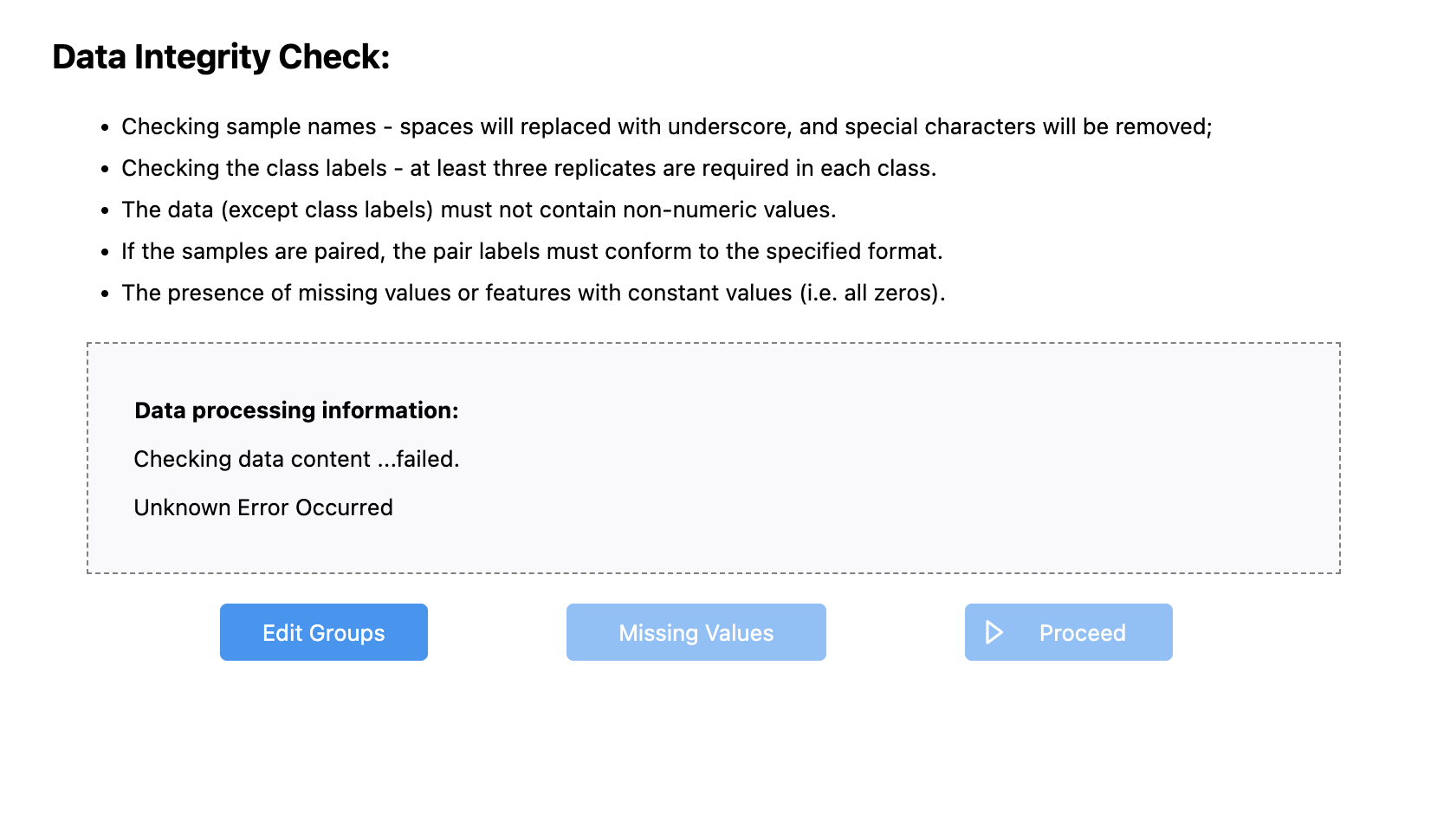1450x840 pixels.
Task: Click the Unknown Error Occurred message
Action: pos(263,507)
